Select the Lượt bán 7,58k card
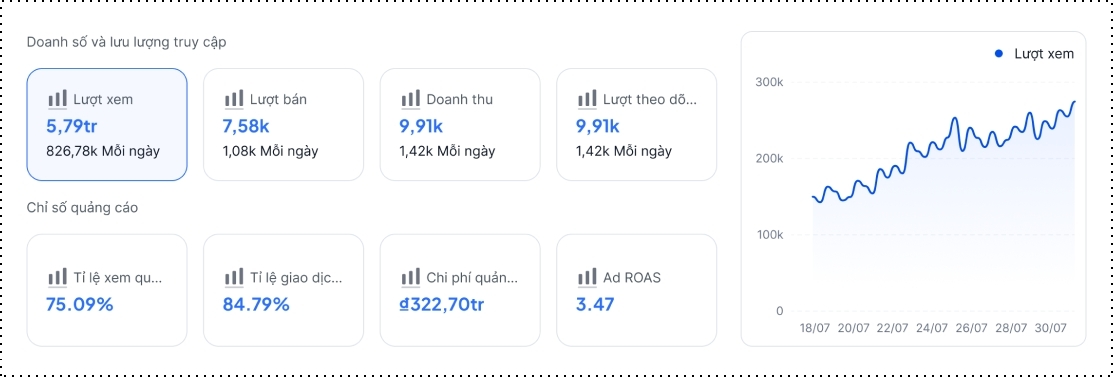The image size is (1113, 377). click(x=284, y=125)
